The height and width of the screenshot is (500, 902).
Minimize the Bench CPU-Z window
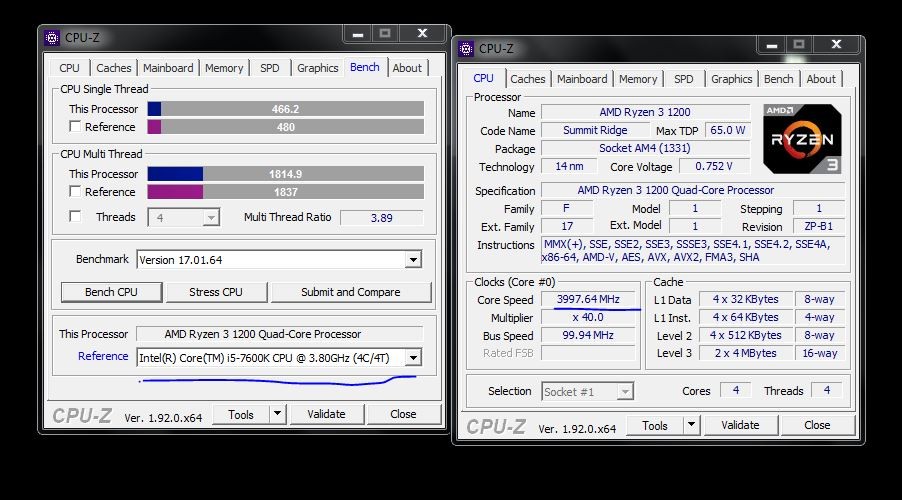pos(358,34)
